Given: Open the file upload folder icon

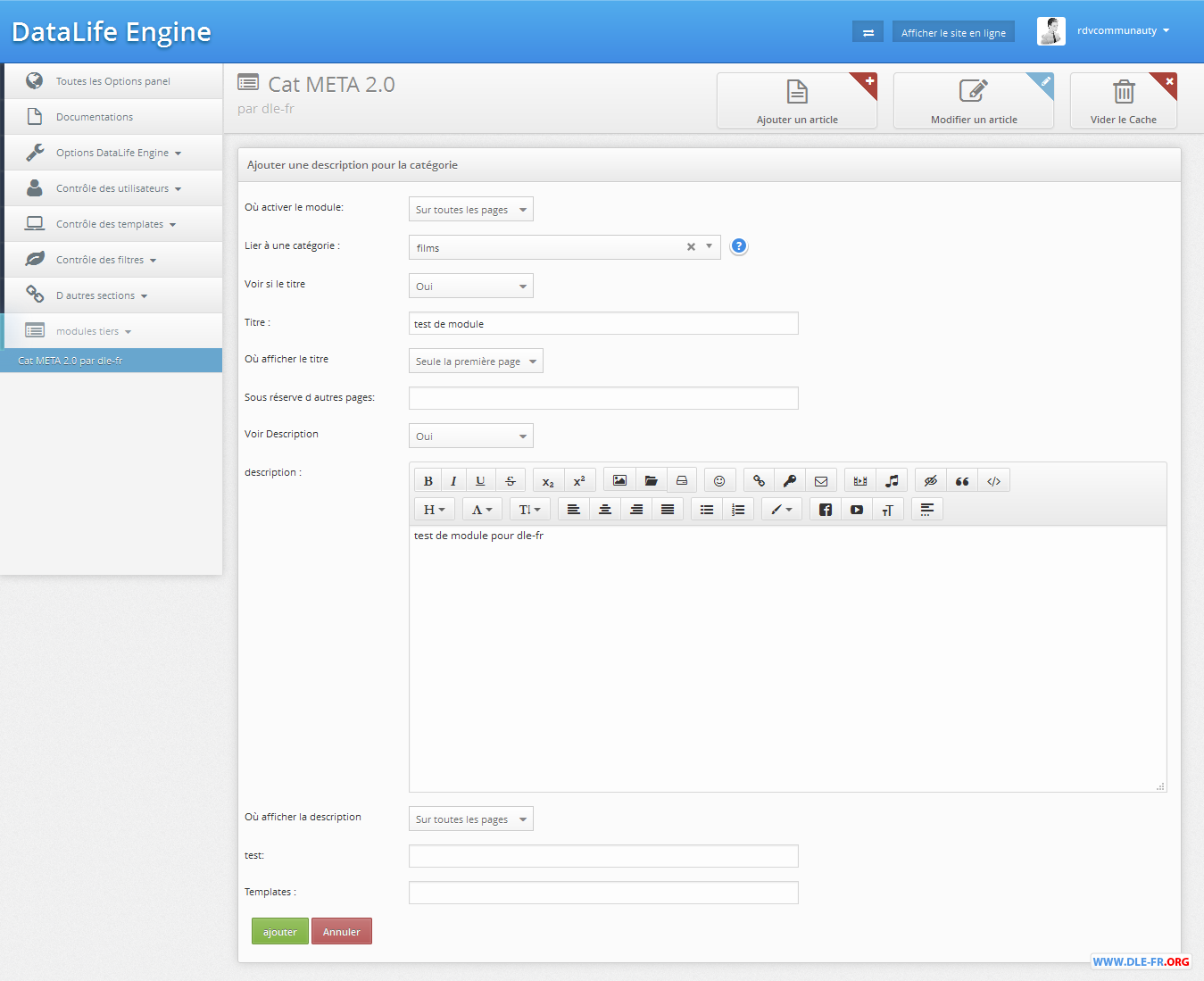Looking at the screenshot, I should [651, 481].
